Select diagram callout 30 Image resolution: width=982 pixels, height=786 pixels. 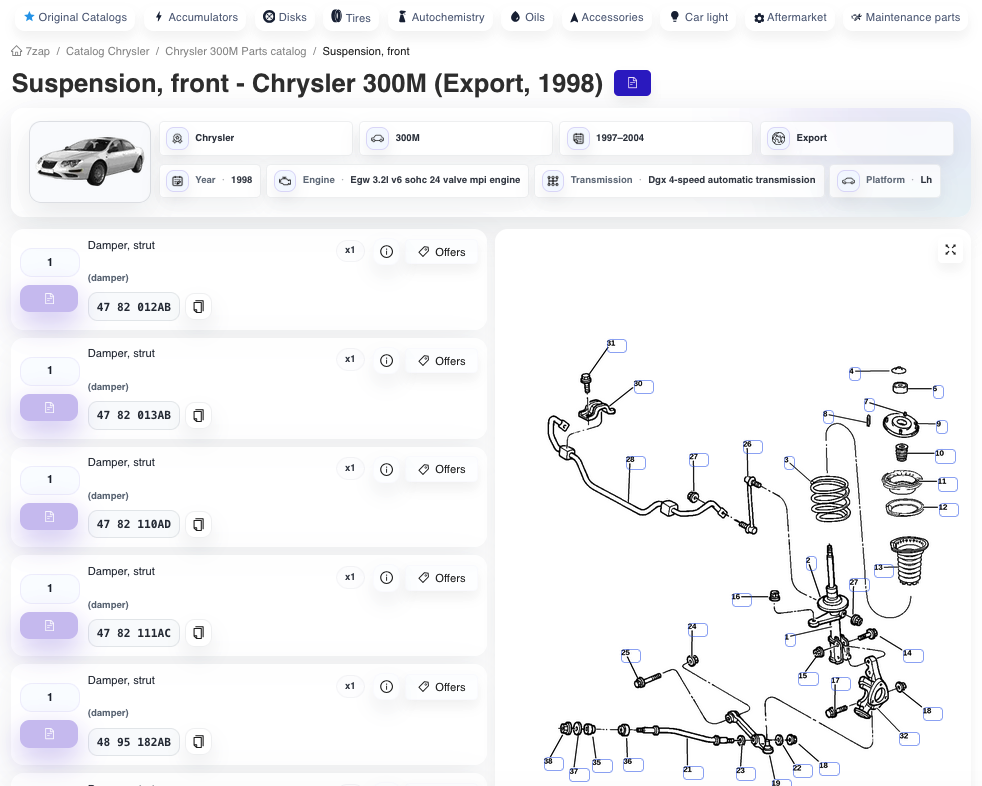pos(644,387)
